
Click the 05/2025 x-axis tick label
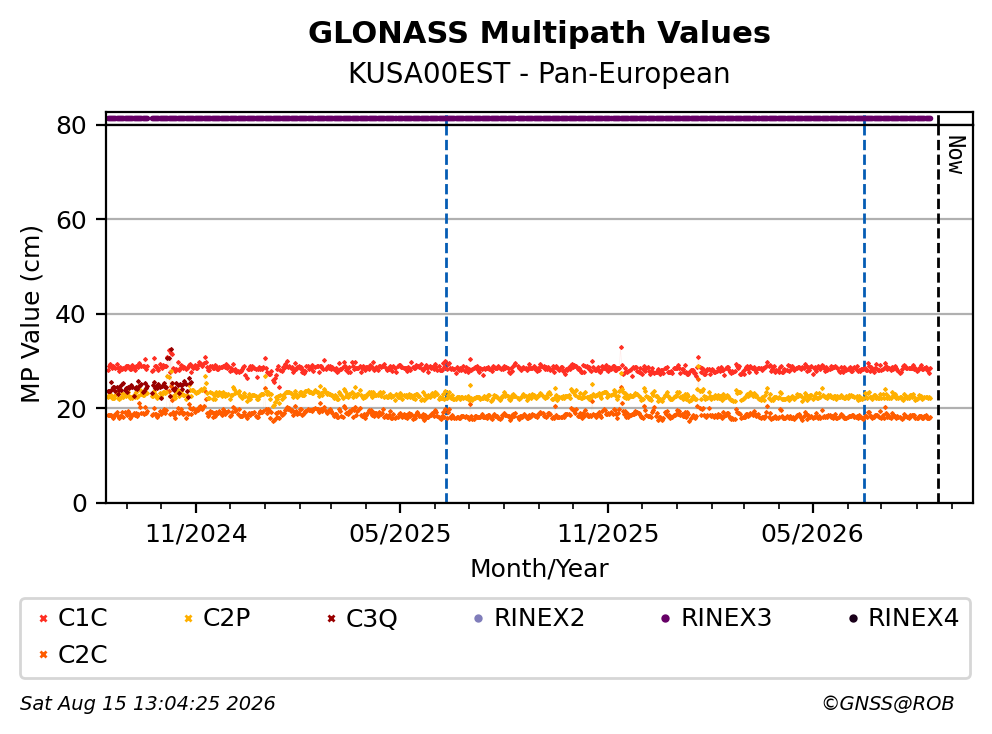pos(400,534)
